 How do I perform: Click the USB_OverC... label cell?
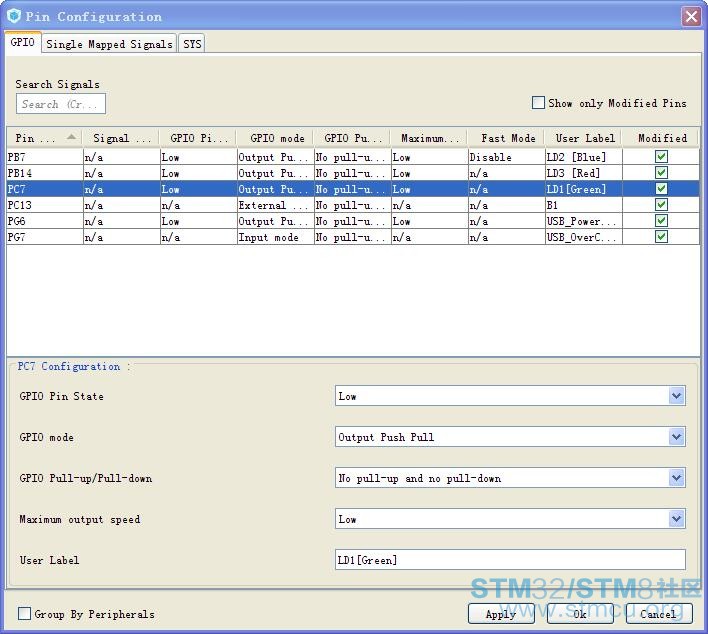coord(583,237)
